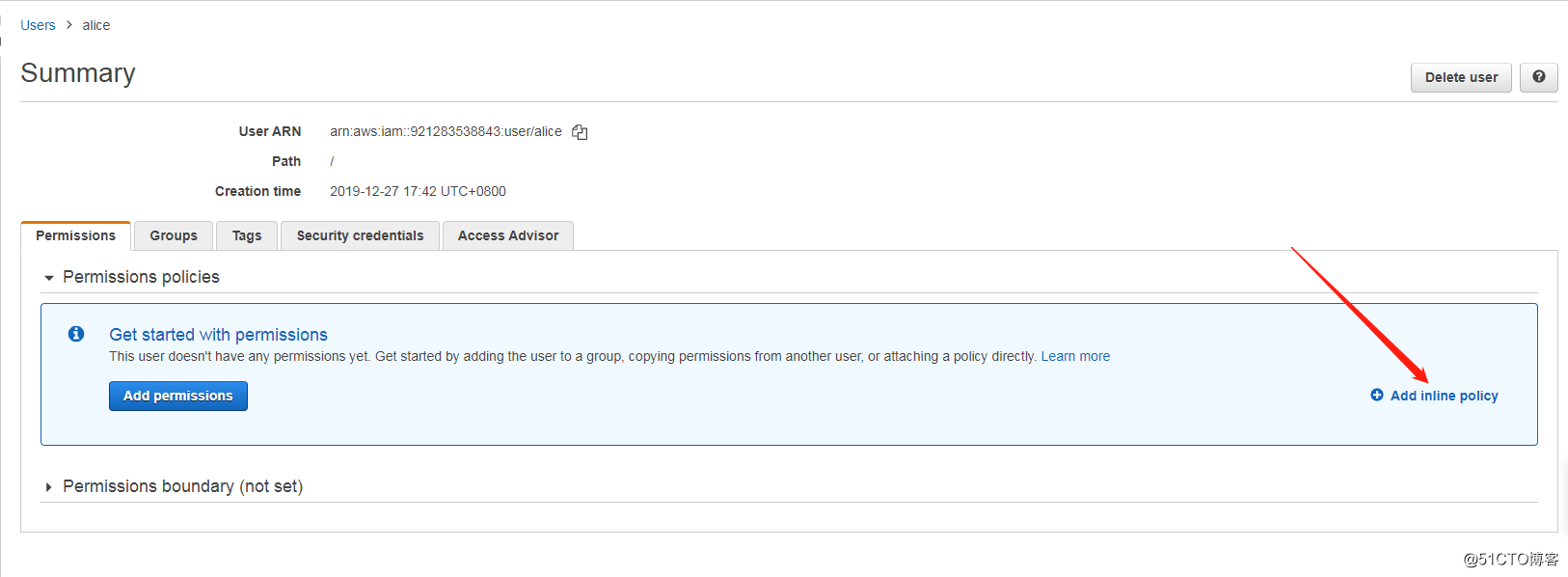This screenshot has height=577, width=1568.
Task: Open help via question mark icon
Action: (x=1539, y=77)
